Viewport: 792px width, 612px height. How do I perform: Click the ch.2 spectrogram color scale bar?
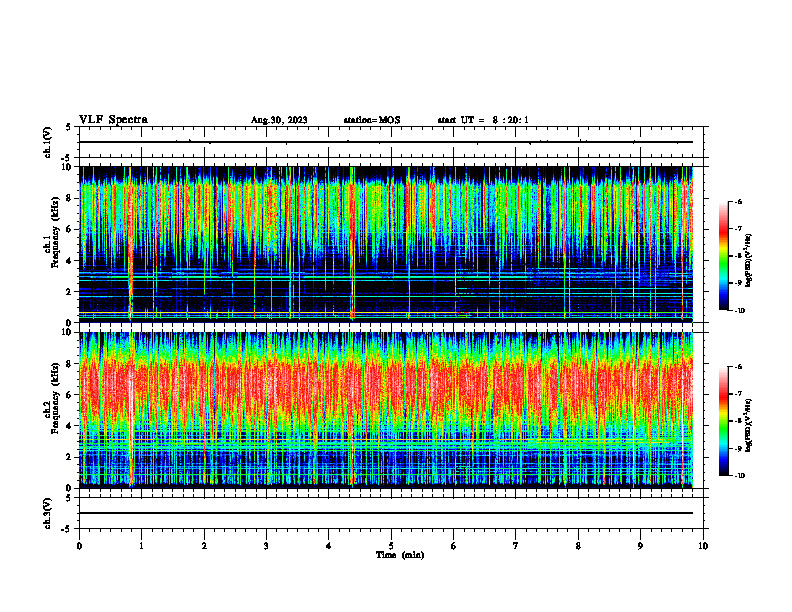723,421
